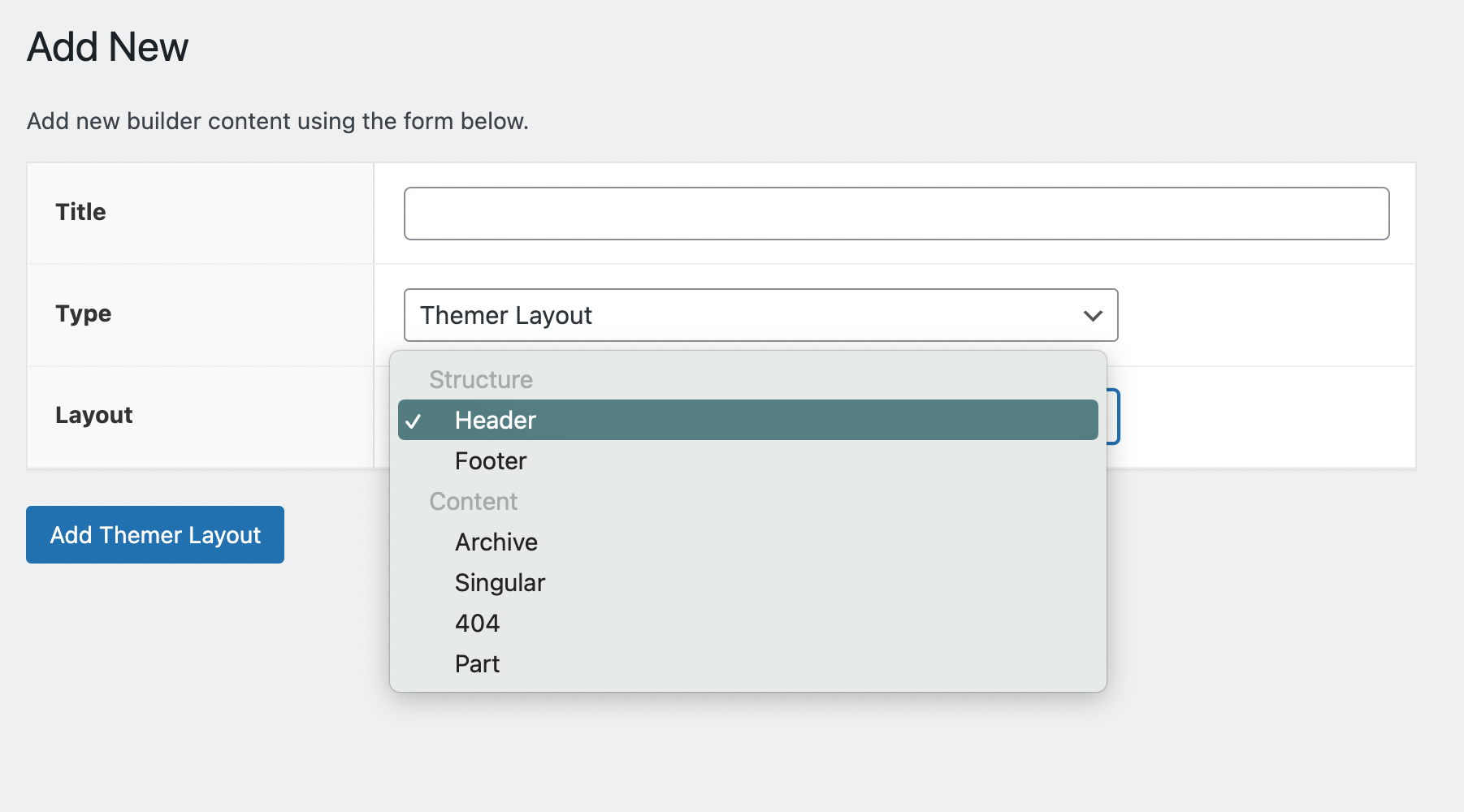The image size is (1464, 812).
Task: Choose the Footer layout option
Action: 491,461
